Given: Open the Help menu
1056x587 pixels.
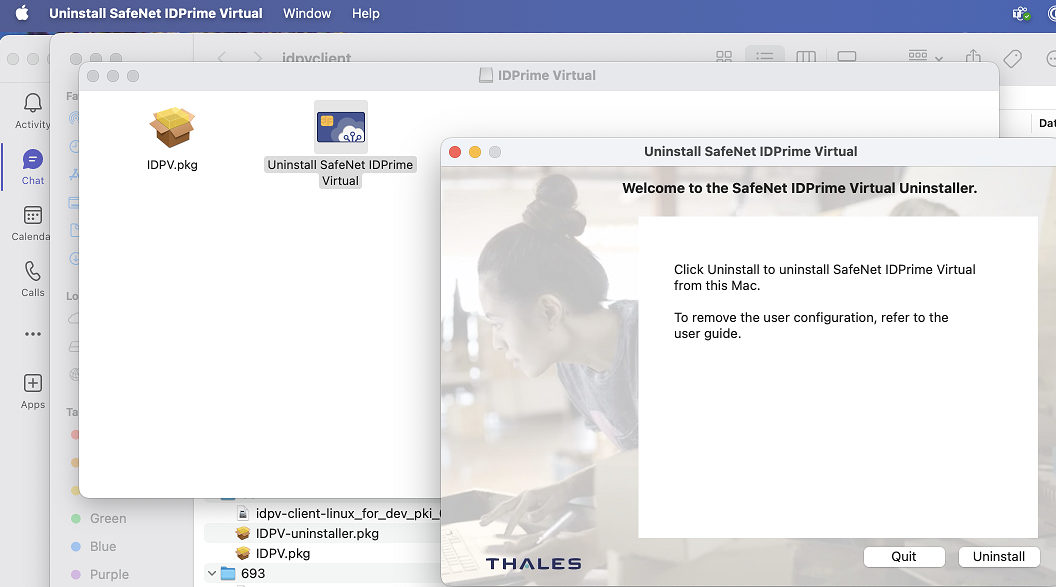Looking at the screenshot, I should [366, 13].
